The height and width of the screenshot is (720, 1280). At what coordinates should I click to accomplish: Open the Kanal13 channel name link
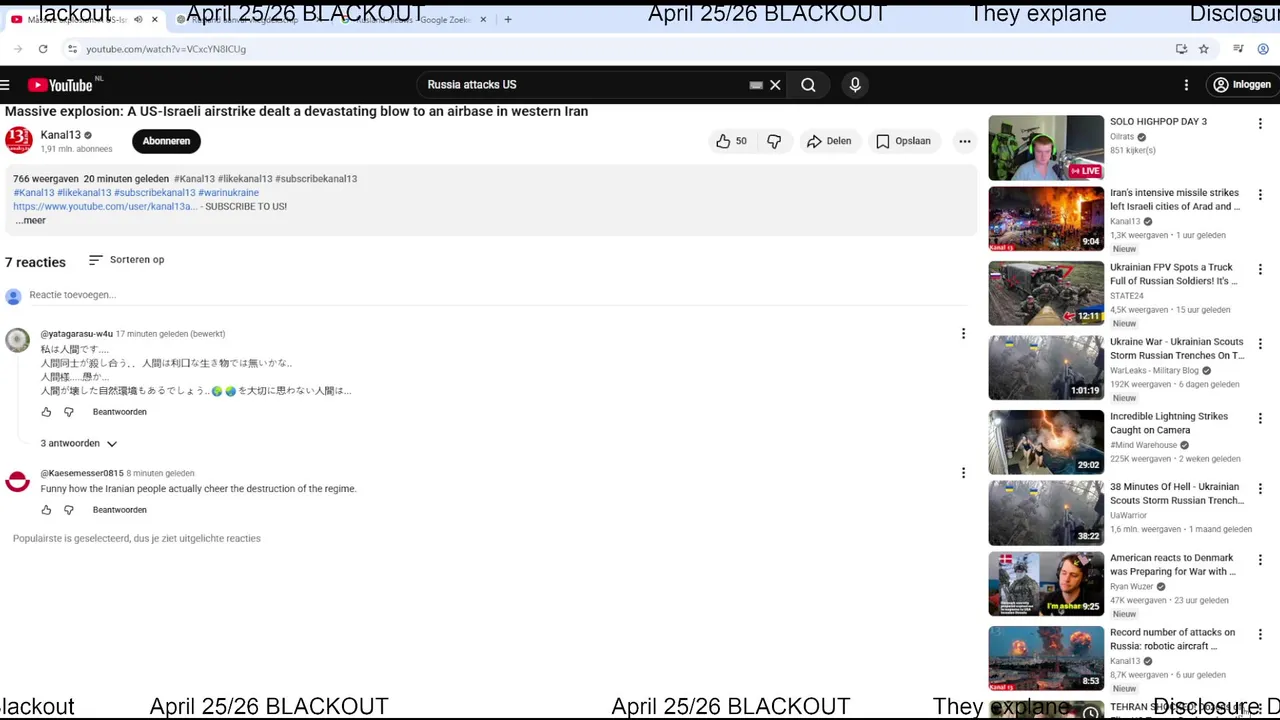coord(60,135)
